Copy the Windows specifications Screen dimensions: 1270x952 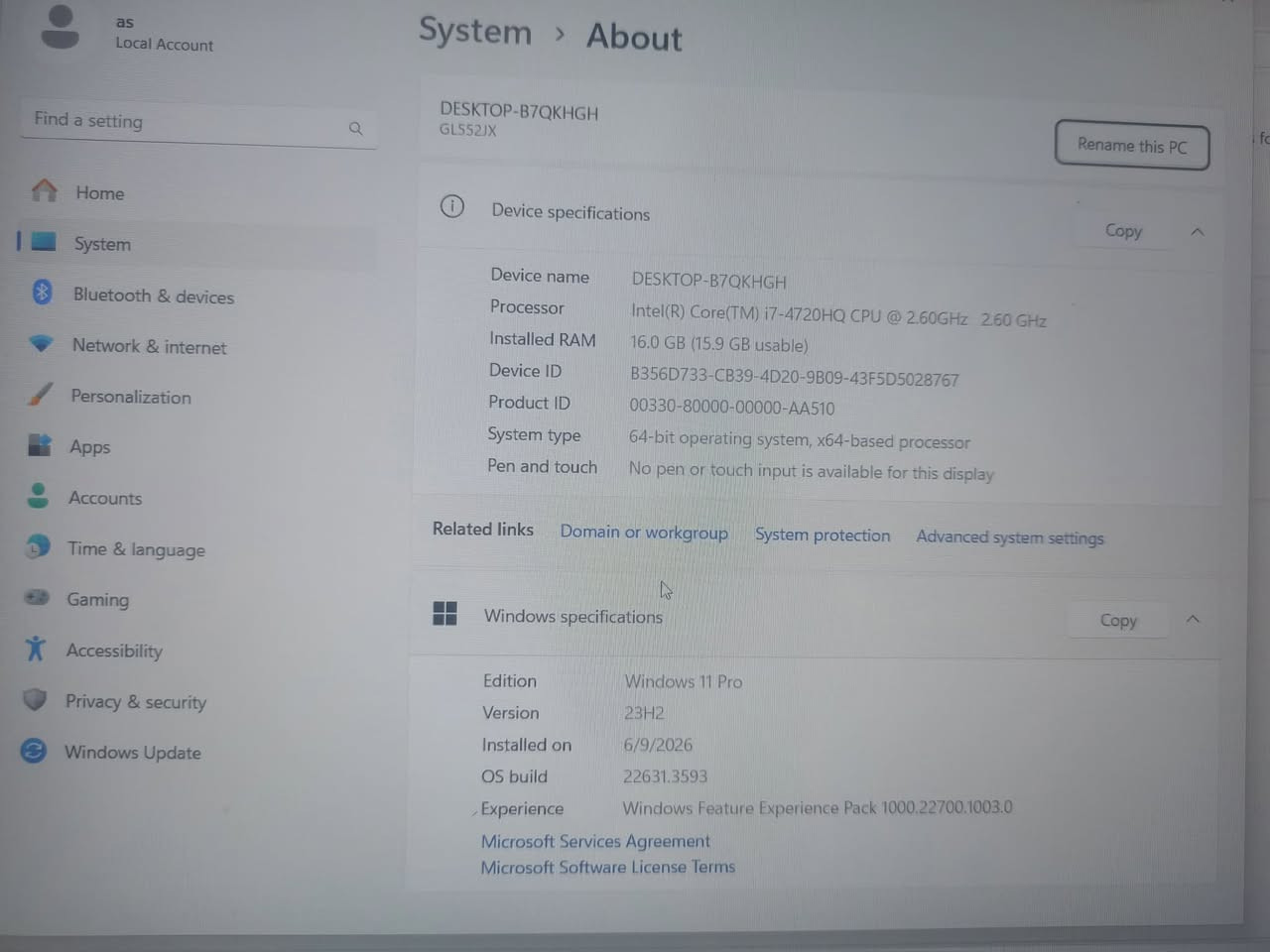1118,620
